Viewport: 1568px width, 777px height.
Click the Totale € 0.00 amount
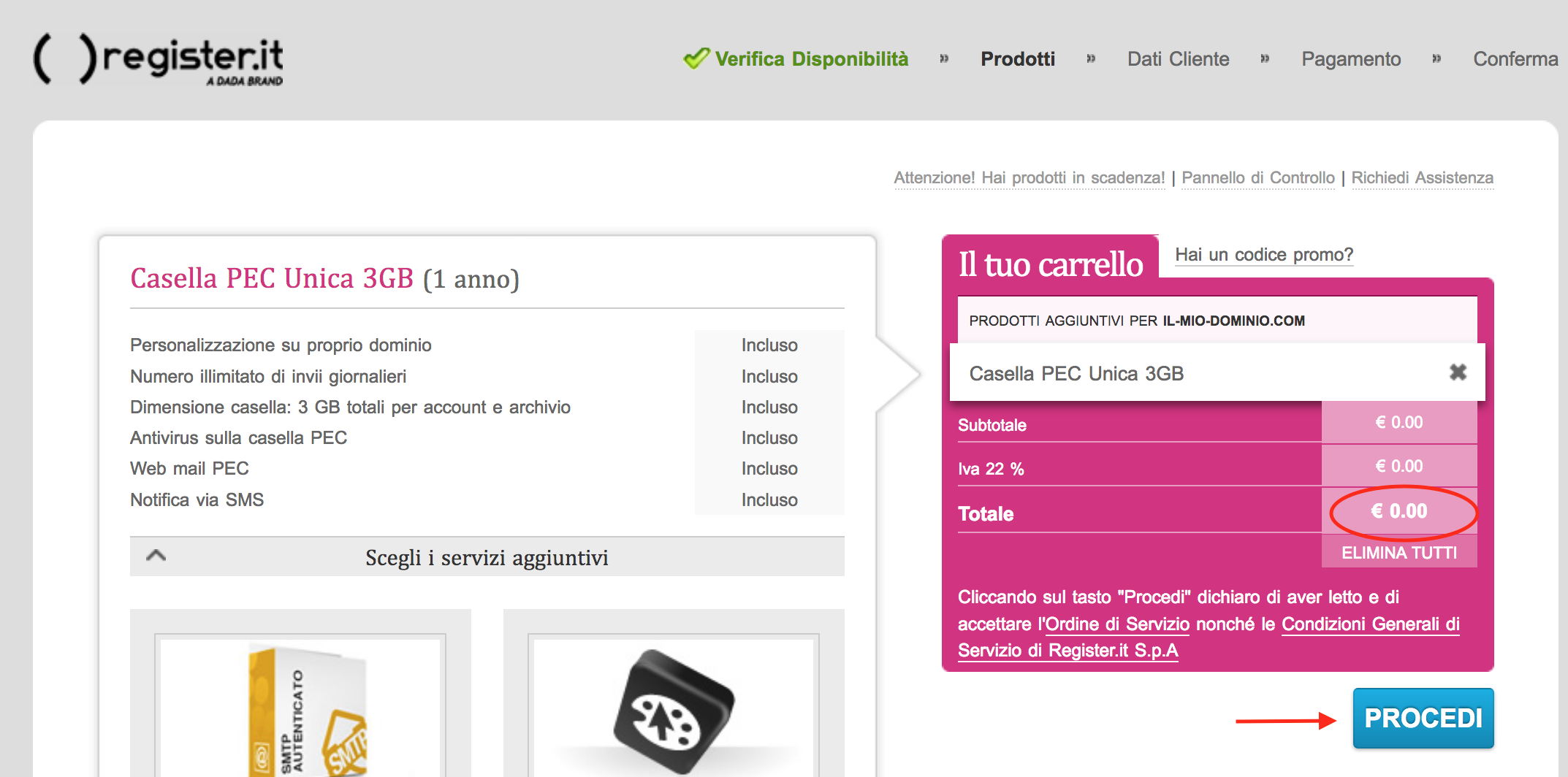1398,511
